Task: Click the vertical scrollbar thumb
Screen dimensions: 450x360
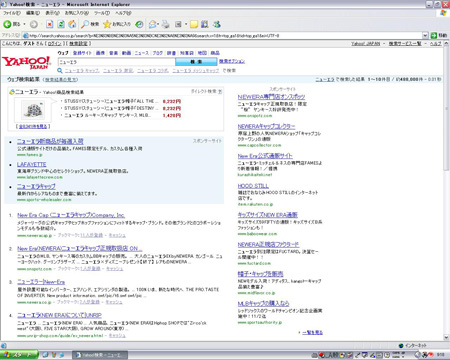Action: 446,108
